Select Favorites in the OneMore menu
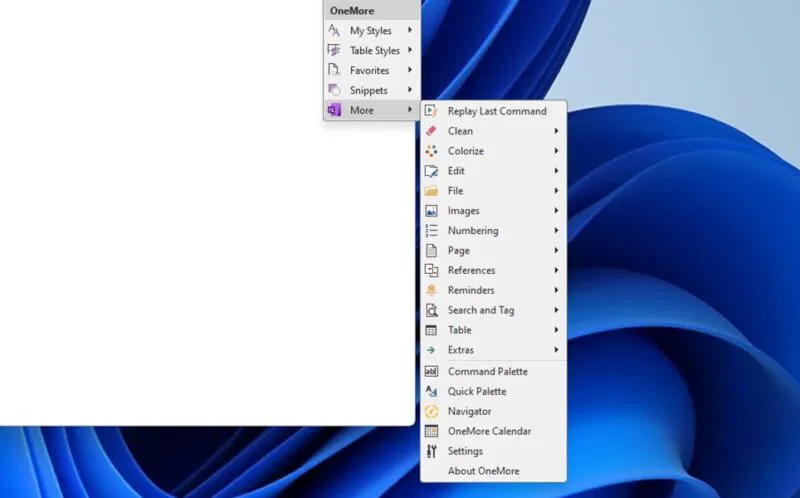This screenshot has height=498, width=800. (372, 70)
